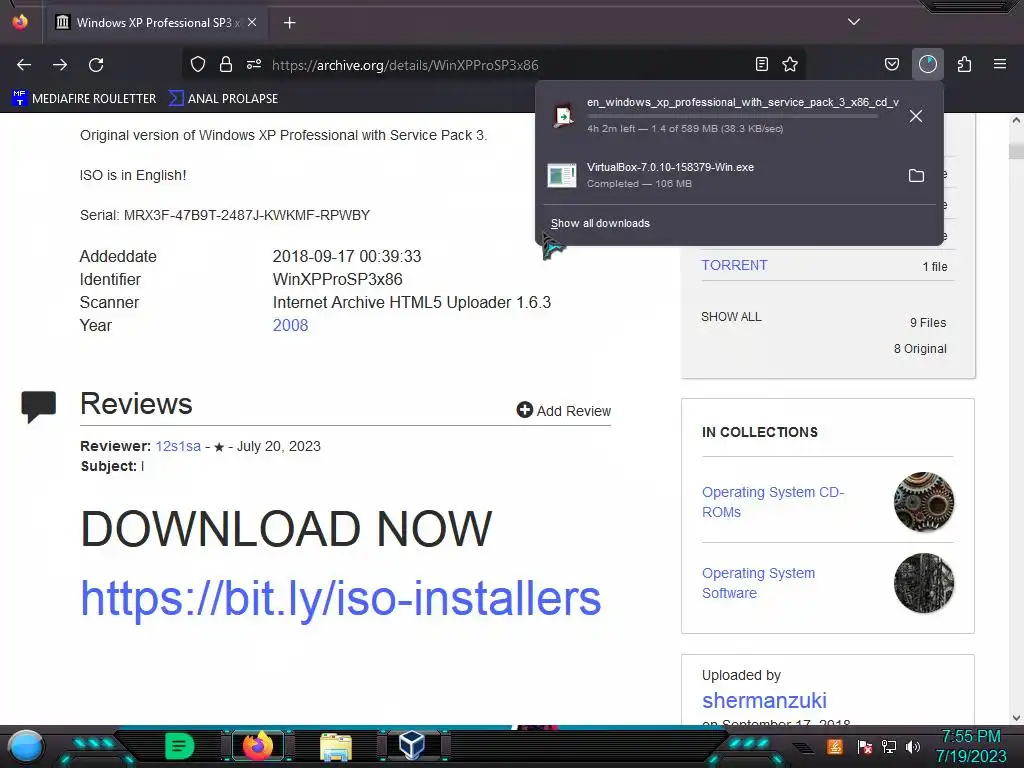
Task: Open the Save to Pocket icon
Action: 891,64
